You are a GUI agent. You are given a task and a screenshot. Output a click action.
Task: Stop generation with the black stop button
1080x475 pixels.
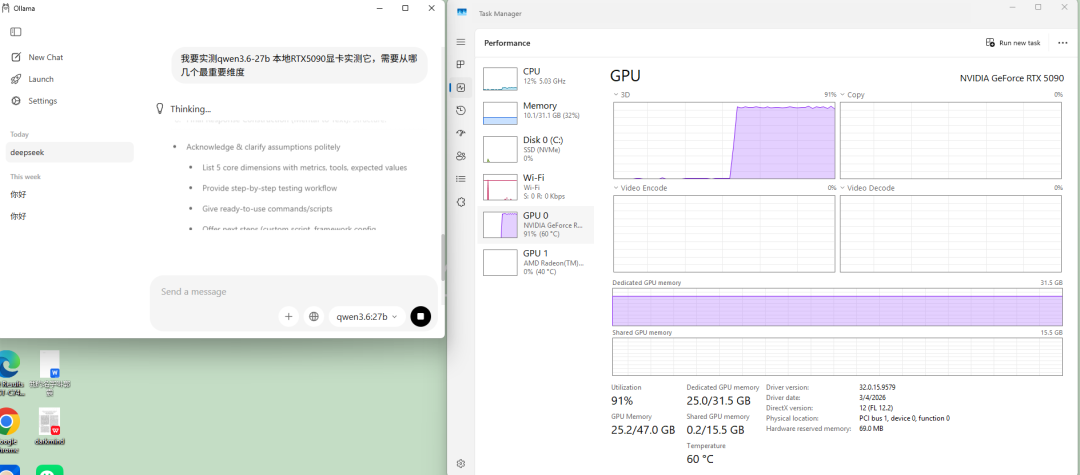click(421, 317)
